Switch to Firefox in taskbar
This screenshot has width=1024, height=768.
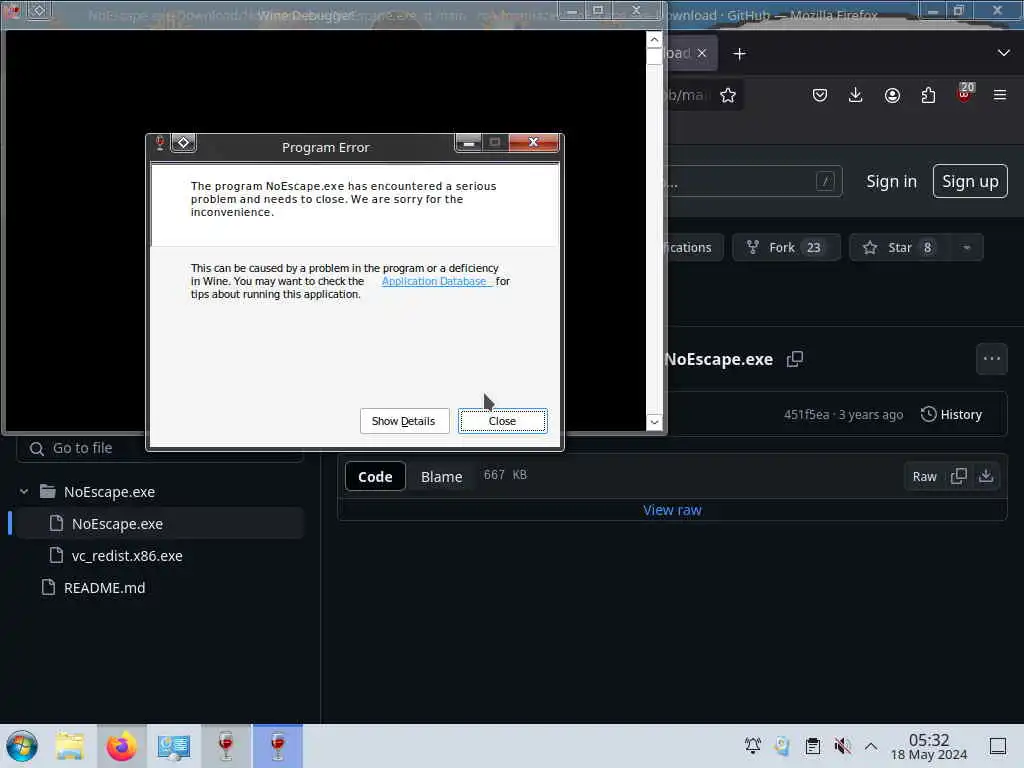click(x=121, y=746)
